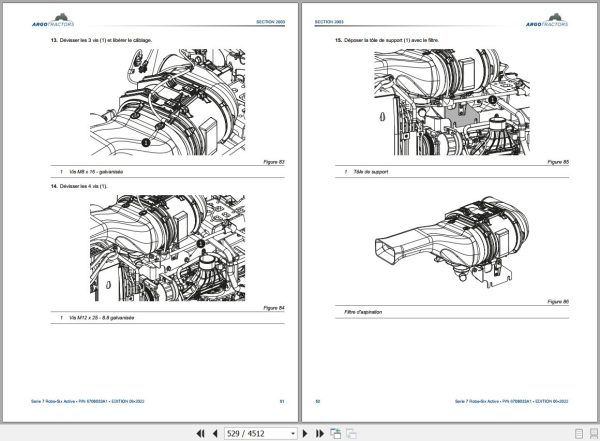This screenshot has height=441, width=600.
Task: Click the 'Vis M8 x 16 - galvanisée' legend
Action: click(x=96, y=172)
